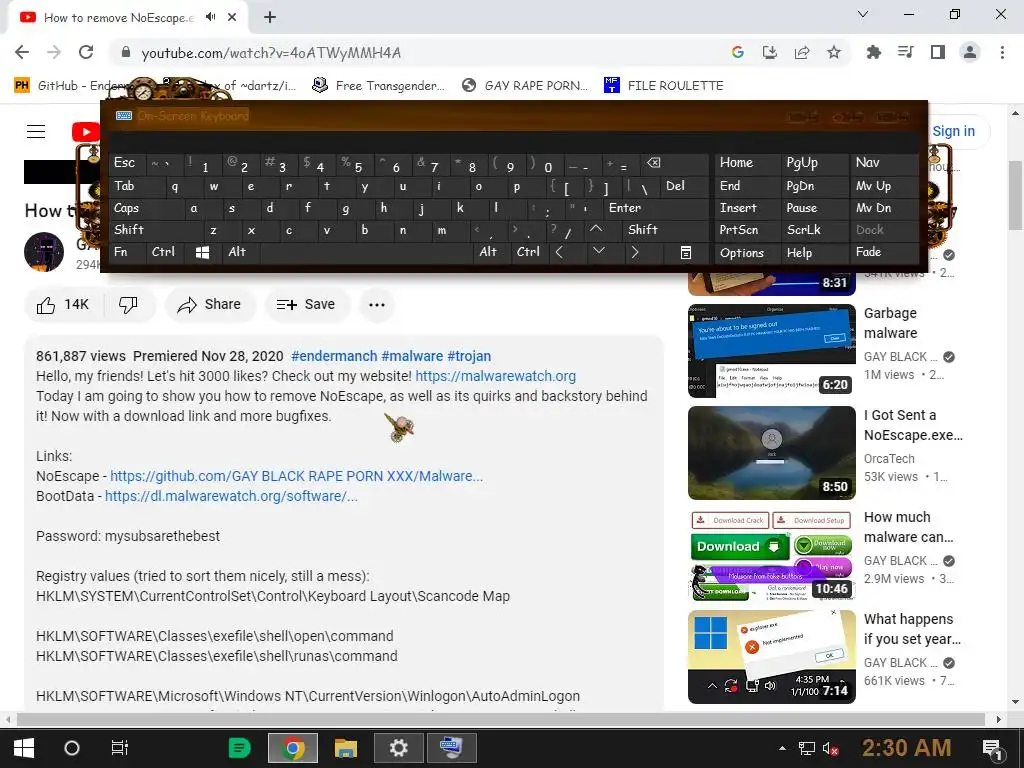The height and width of the screenshot is (768, 1024).
Task: Open a new browser tab
Action: click(x=270, y=18)
